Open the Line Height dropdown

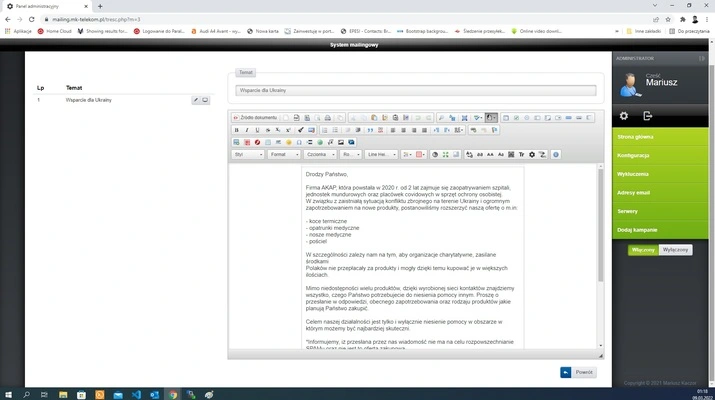(381, 155)
